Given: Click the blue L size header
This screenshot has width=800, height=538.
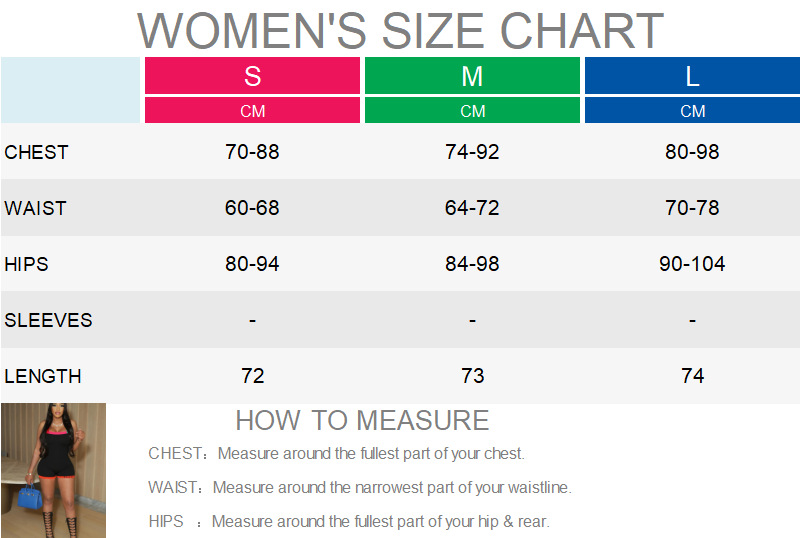Looking at the screenshot, I should 692,76.
